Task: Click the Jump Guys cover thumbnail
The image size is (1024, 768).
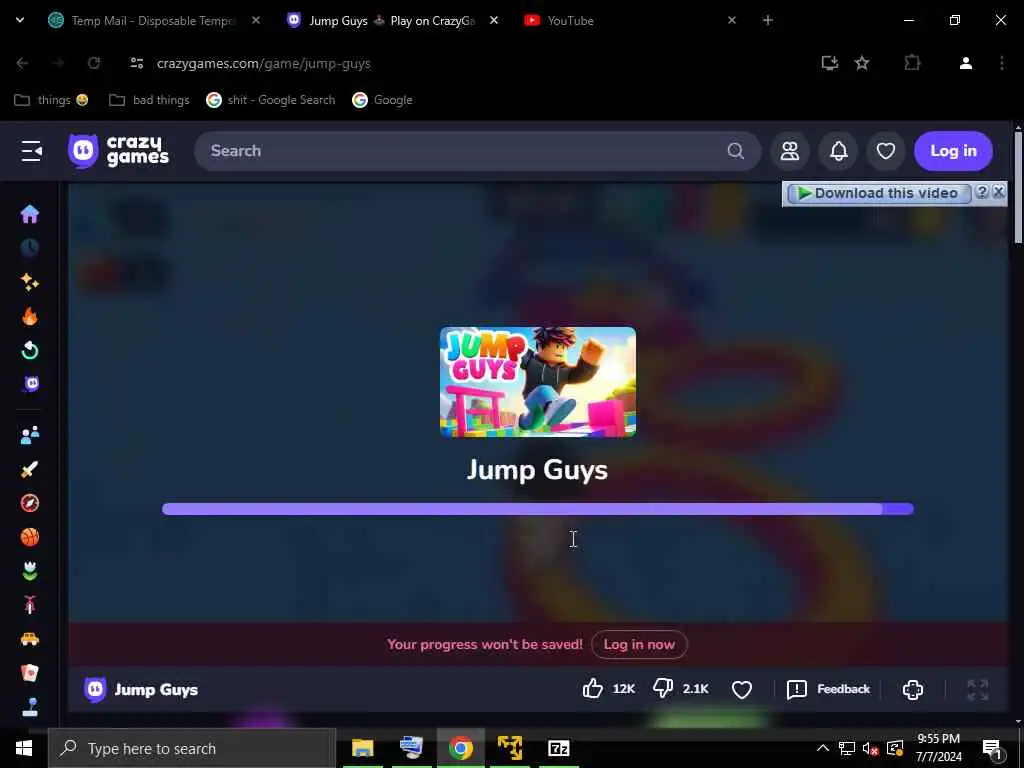Action: tap(538, 382)
